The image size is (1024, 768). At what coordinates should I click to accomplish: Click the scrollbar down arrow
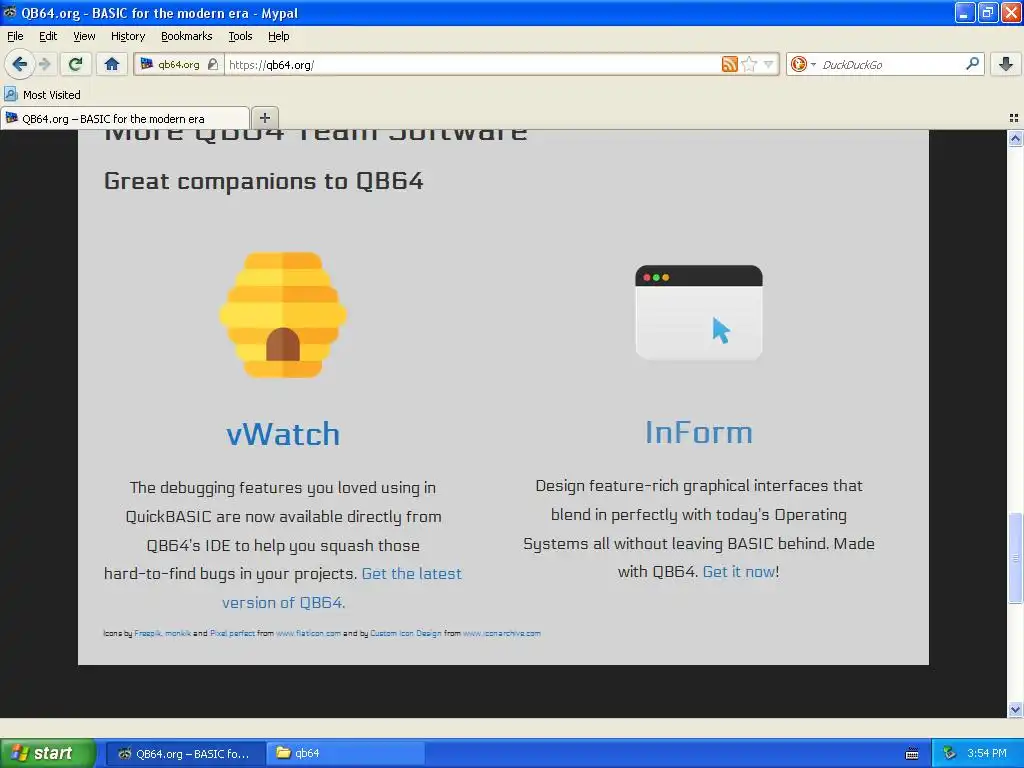1015,710
